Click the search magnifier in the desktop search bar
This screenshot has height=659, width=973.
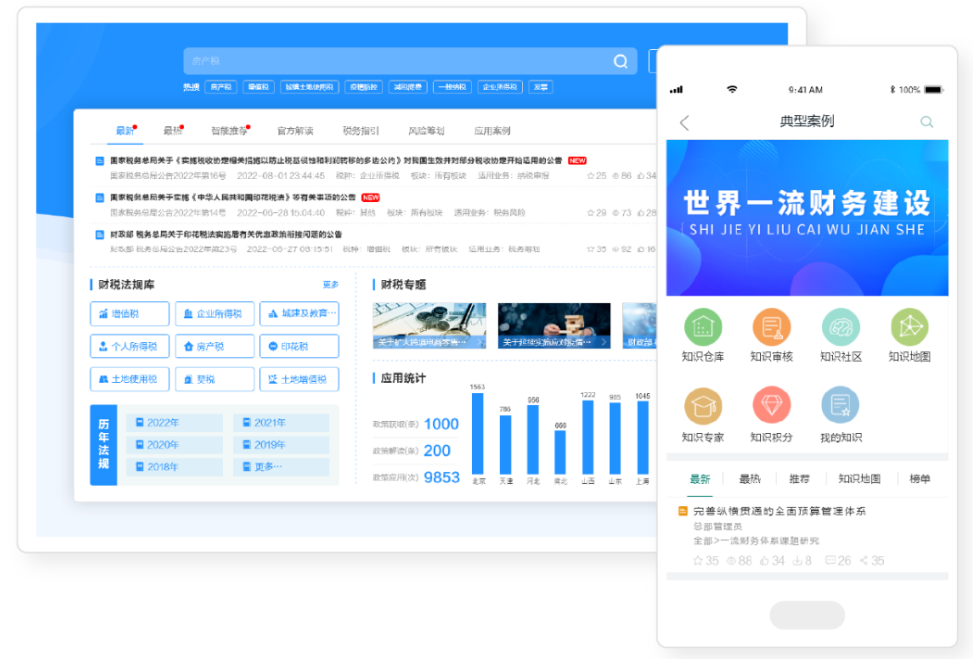pos(621,62)
